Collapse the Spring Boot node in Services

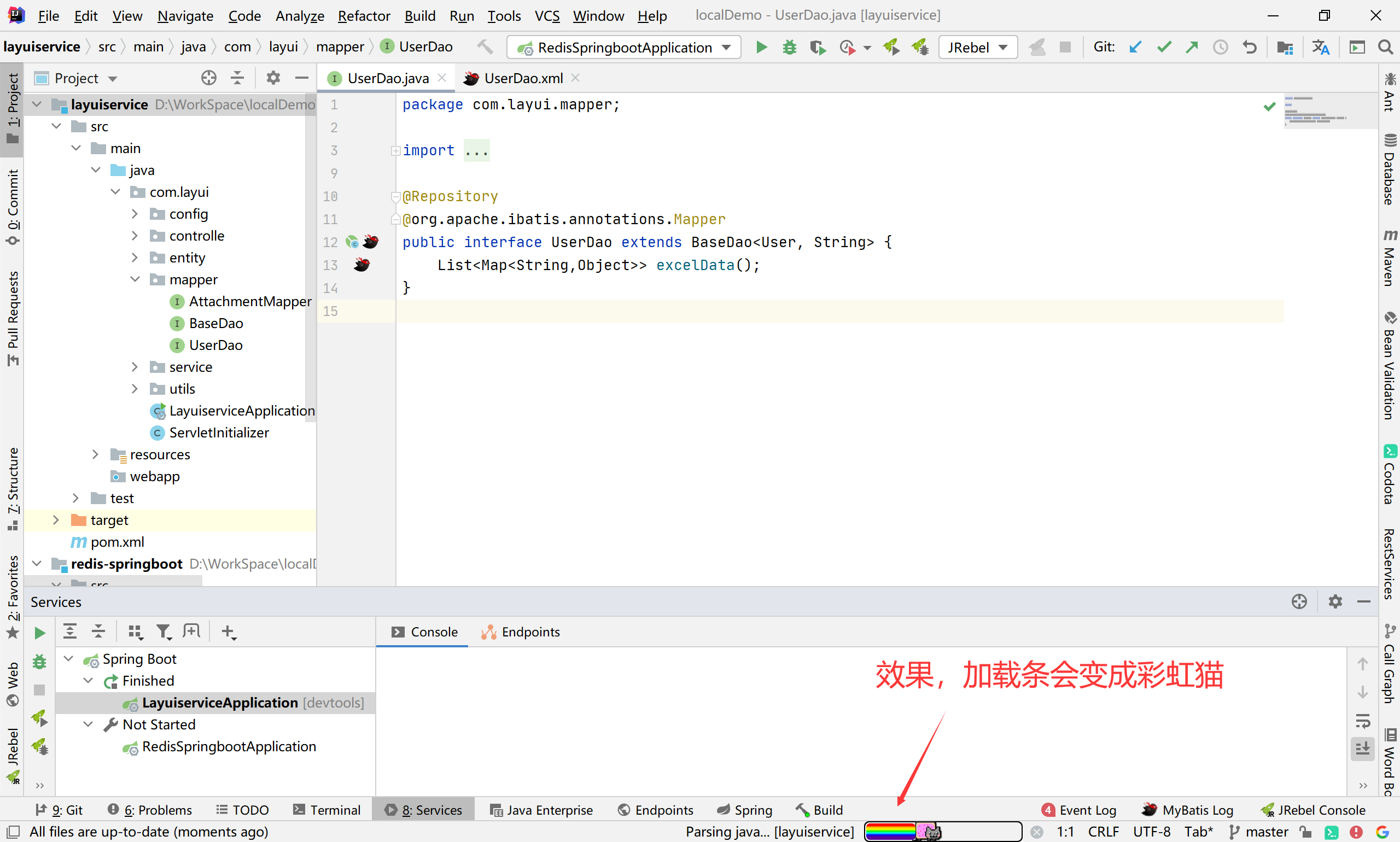69,659
